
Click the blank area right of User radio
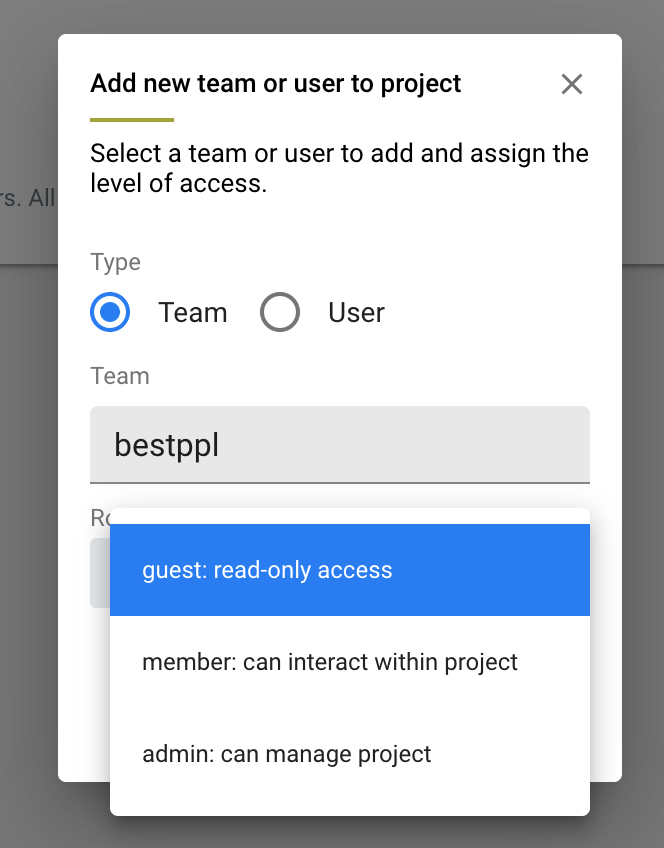(490, 313)
